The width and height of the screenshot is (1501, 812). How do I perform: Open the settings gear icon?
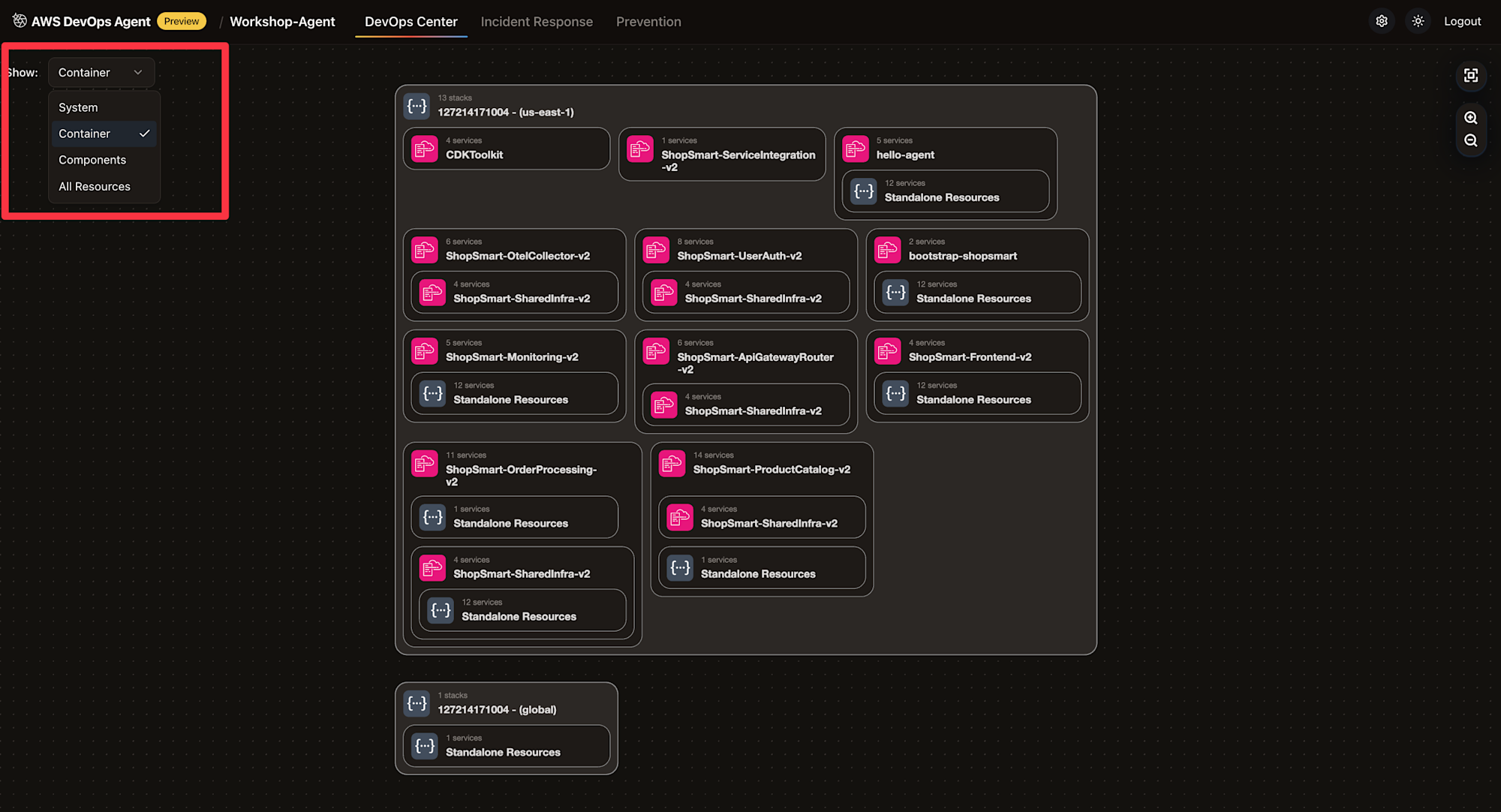(x=1382, y=21)
